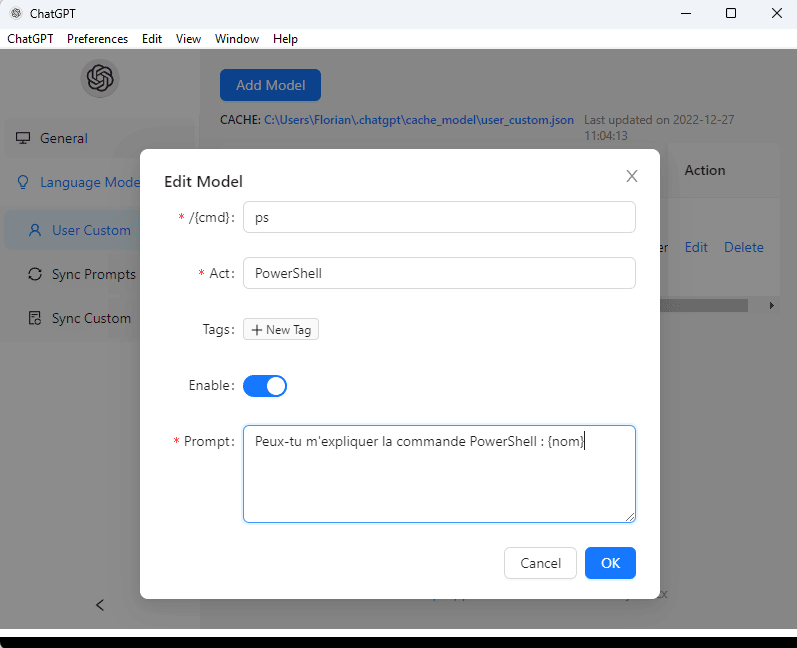Click the plus icon in New Tag
The image size is (797, 648).
[x=257, y=330]
